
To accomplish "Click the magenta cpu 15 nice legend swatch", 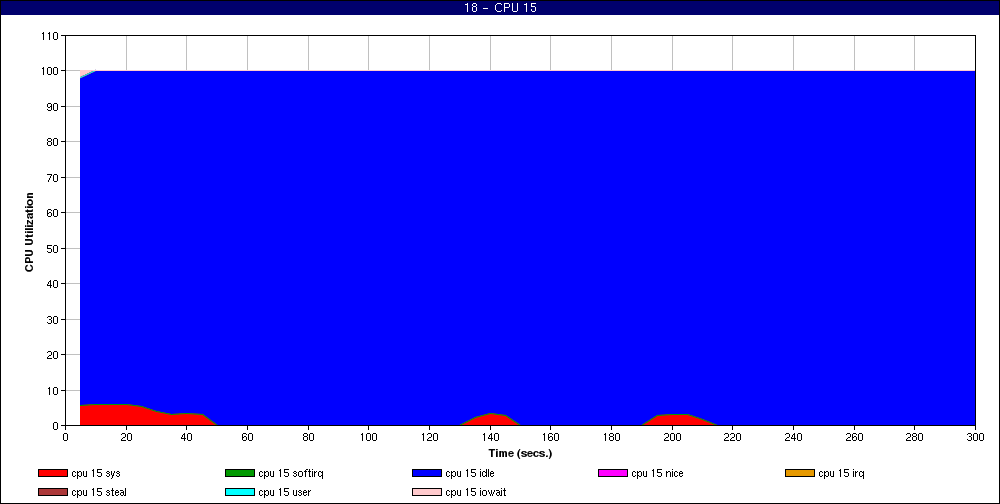I will click(x=612, y=473).
